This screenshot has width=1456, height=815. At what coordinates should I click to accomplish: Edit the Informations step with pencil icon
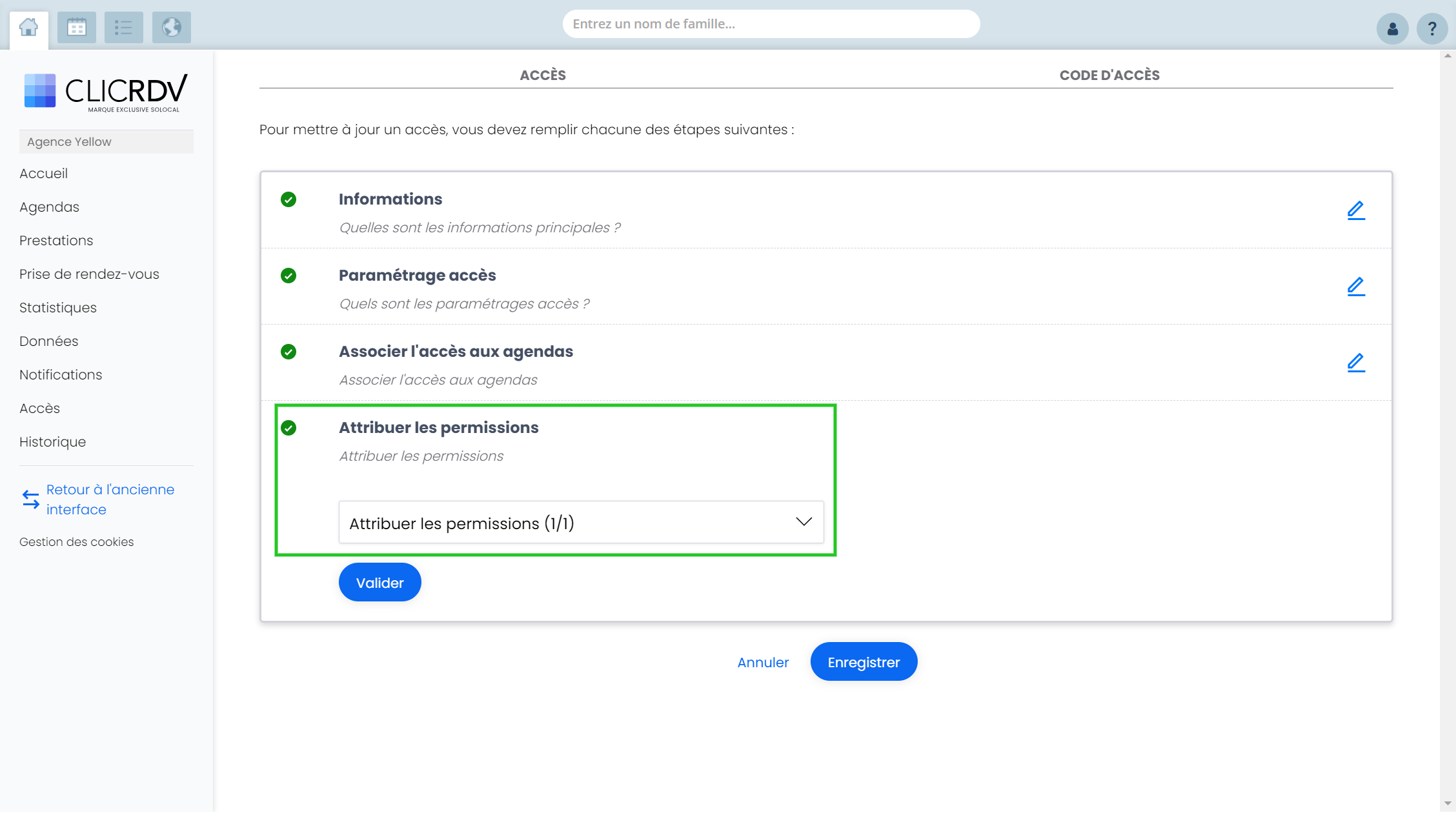1356,210
